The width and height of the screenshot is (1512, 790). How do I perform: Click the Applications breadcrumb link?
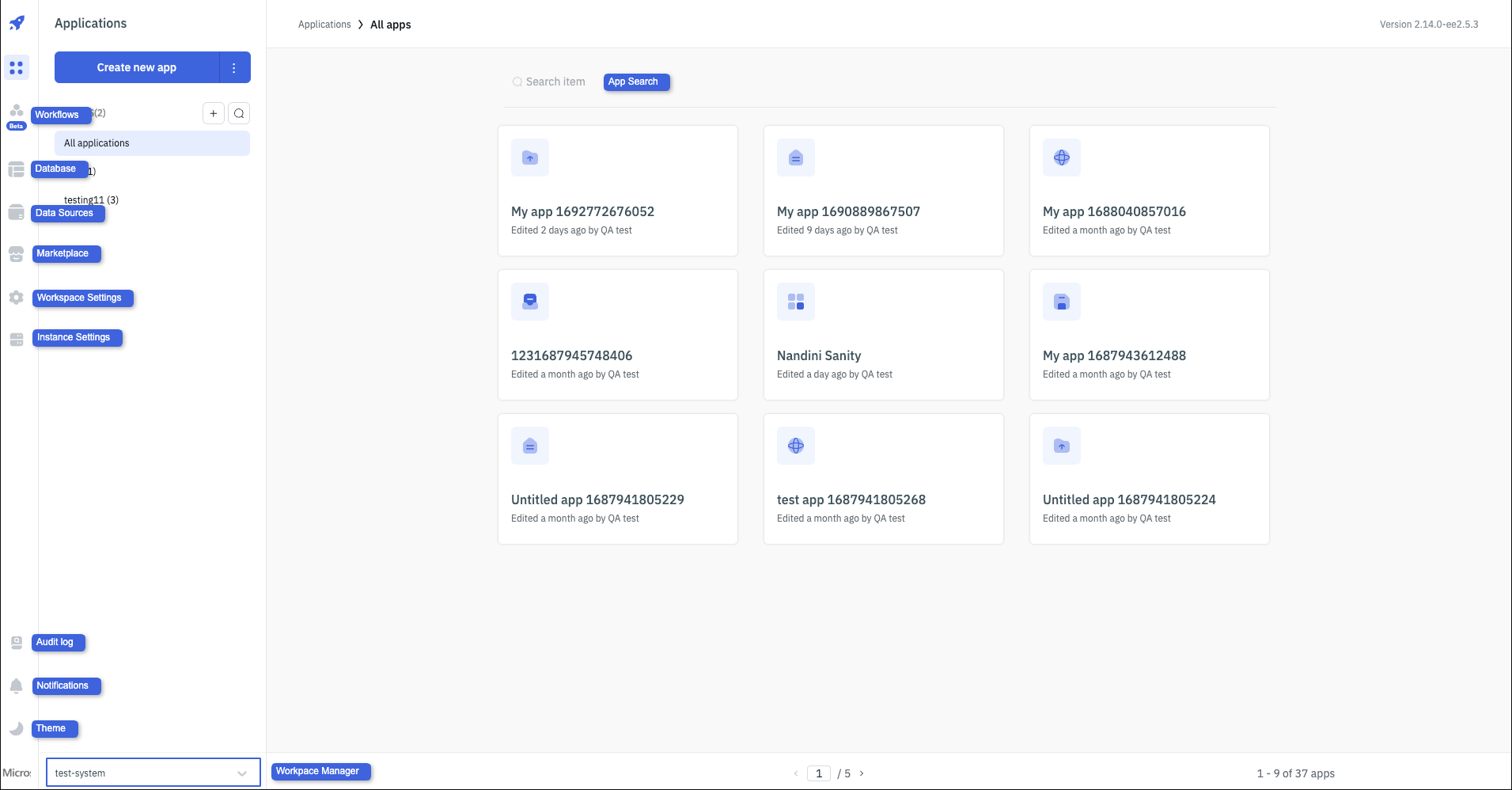pyautogui.click(x=324, y=25)
